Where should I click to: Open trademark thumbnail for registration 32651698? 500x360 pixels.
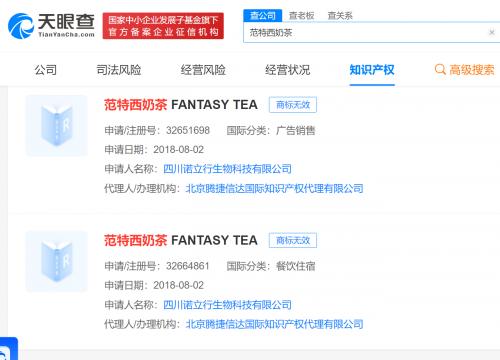(x=57, y=125)
